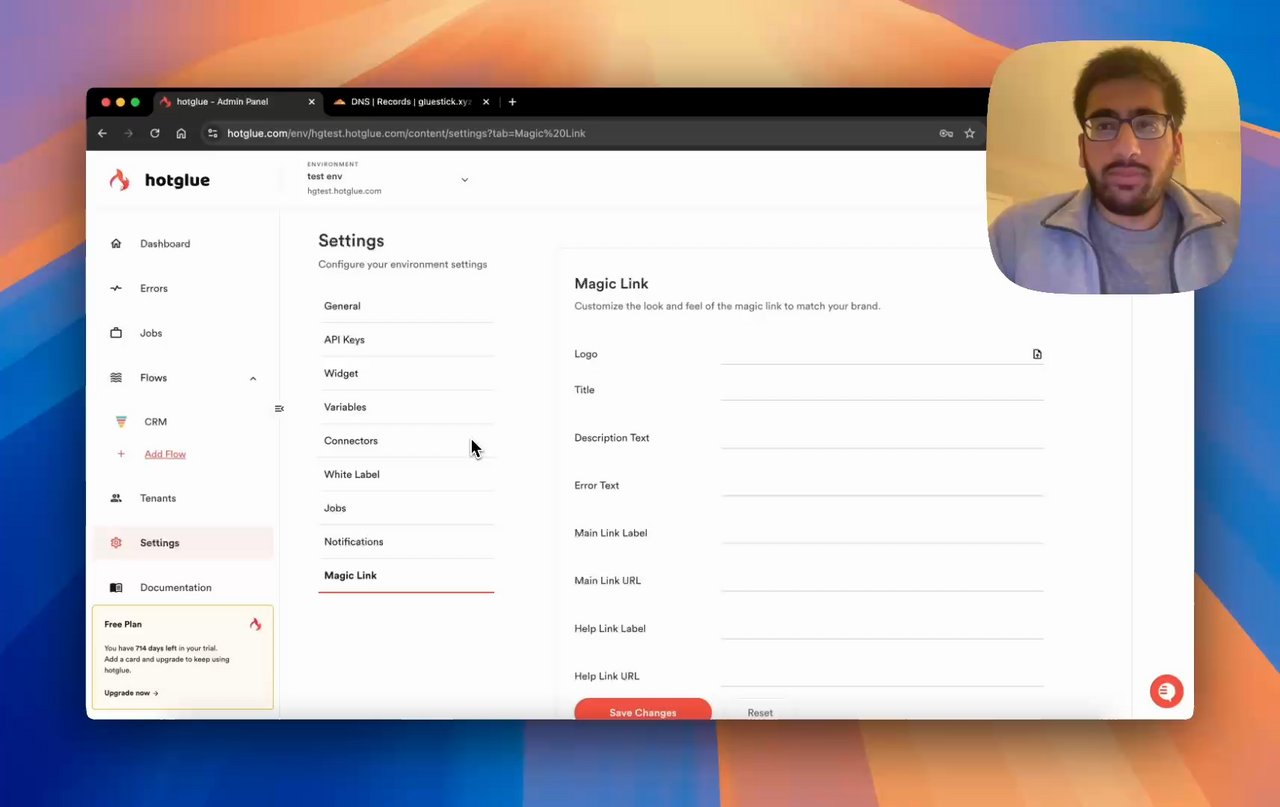The width and height of the screenshot is (1280, 807).
Task: Click the Main Link Label input field
Action: coord(882,533)
